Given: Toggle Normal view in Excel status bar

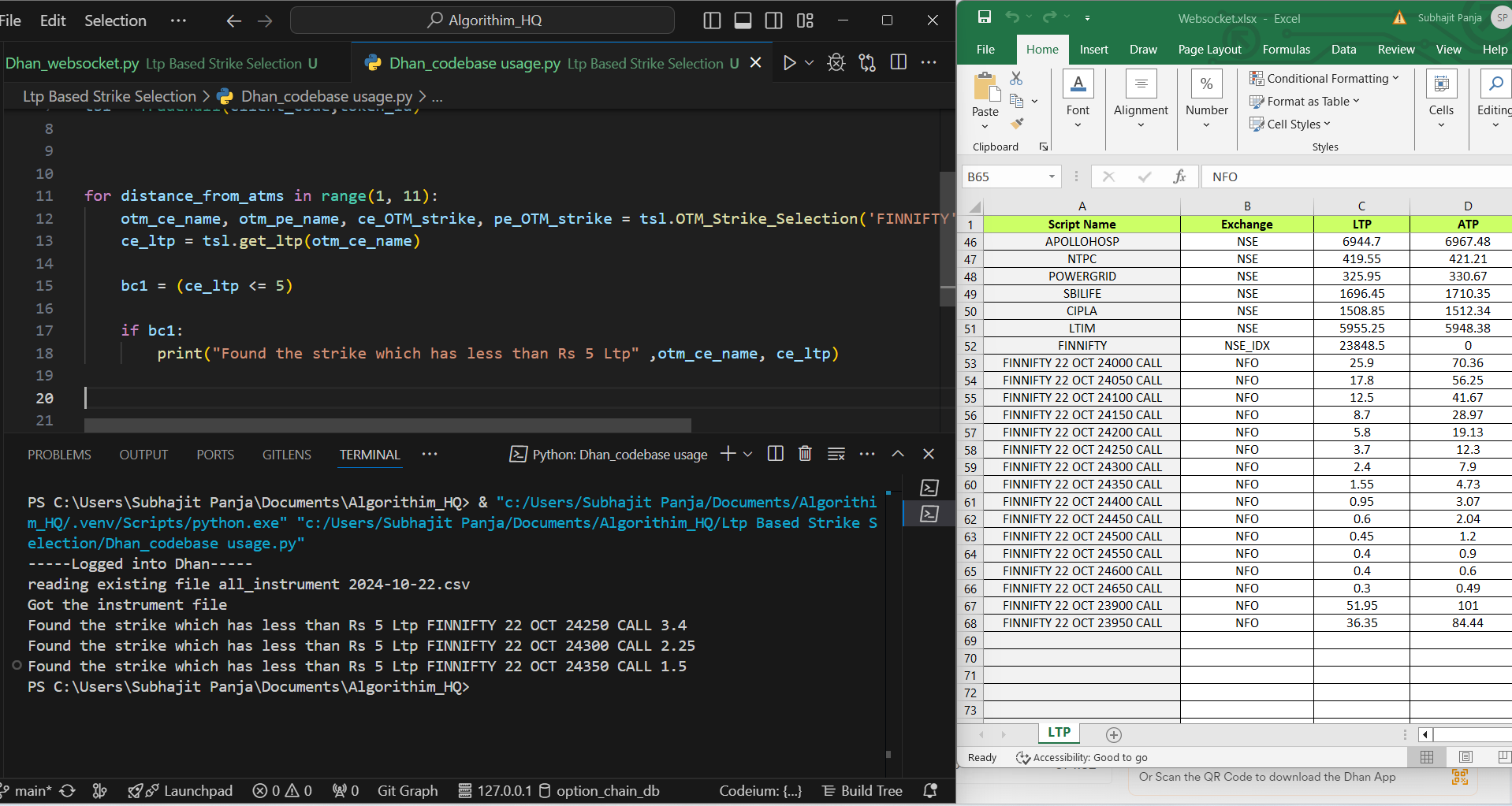Looking at the screenshot, I should pos(1427,756).
